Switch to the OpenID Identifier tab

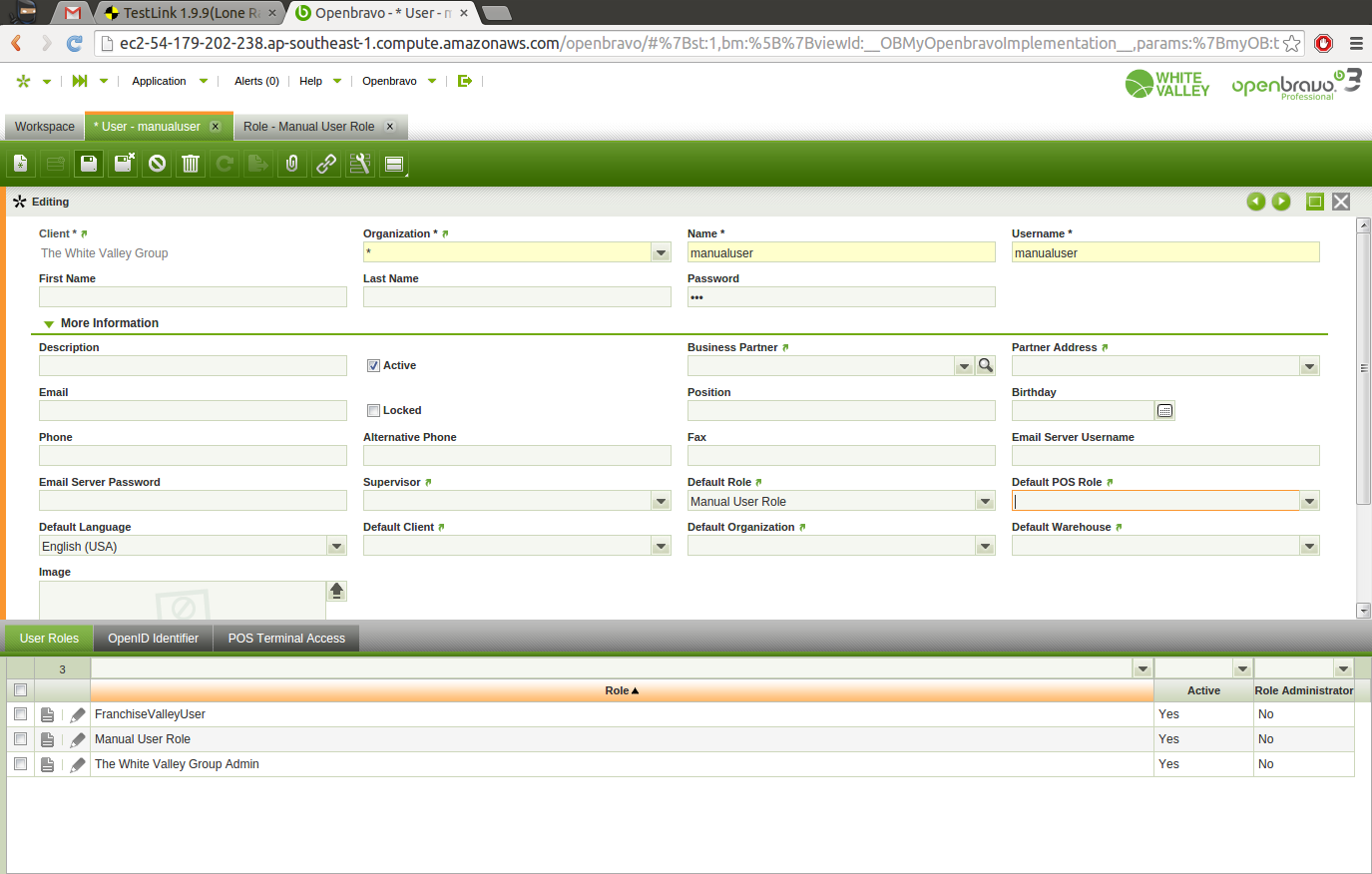tap(153, 639)
